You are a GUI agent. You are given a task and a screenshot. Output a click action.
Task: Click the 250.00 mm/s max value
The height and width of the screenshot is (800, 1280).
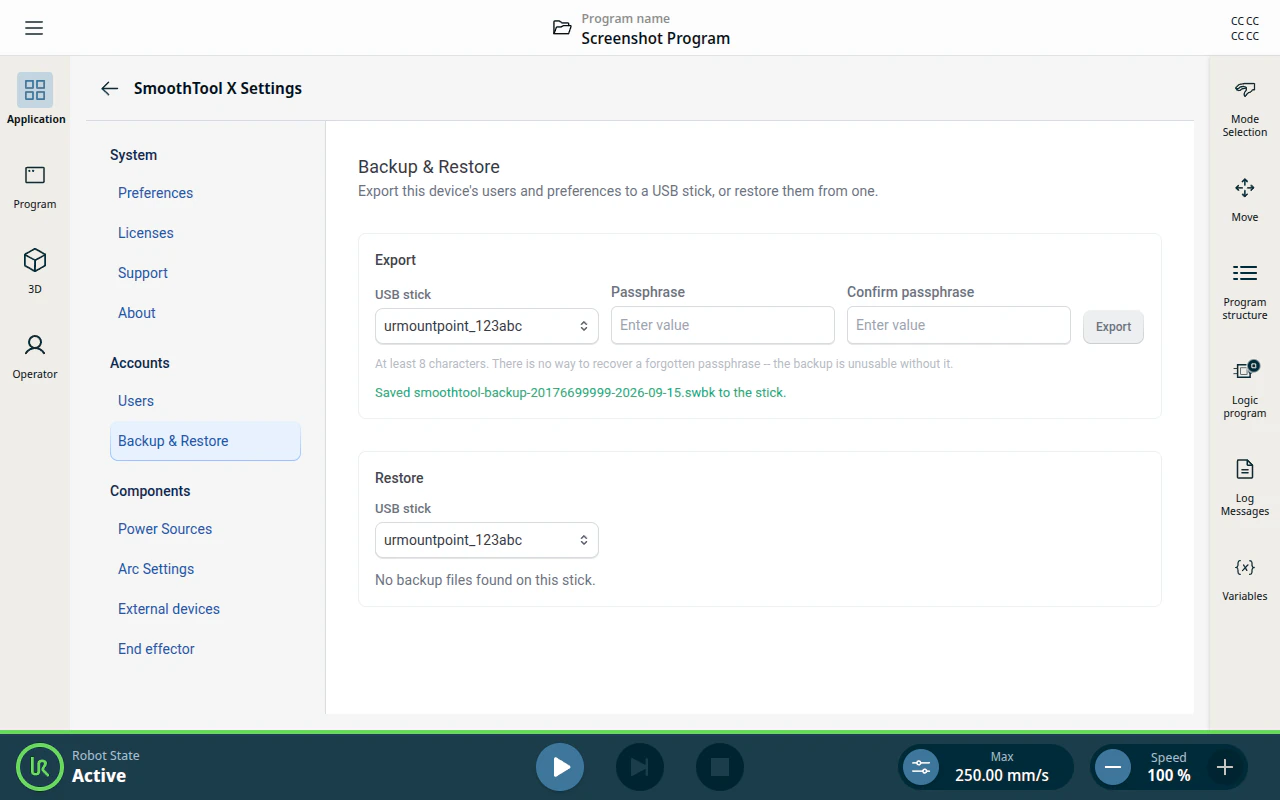[x=1002, y=775]
